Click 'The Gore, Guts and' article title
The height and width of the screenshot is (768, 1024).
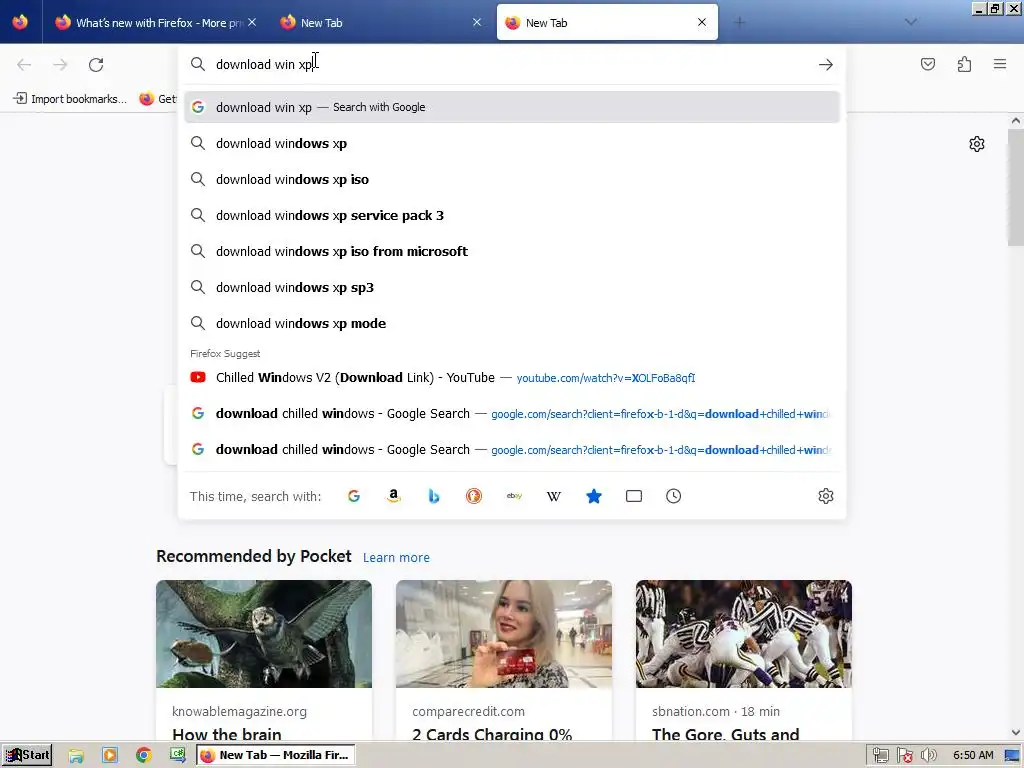726,735
